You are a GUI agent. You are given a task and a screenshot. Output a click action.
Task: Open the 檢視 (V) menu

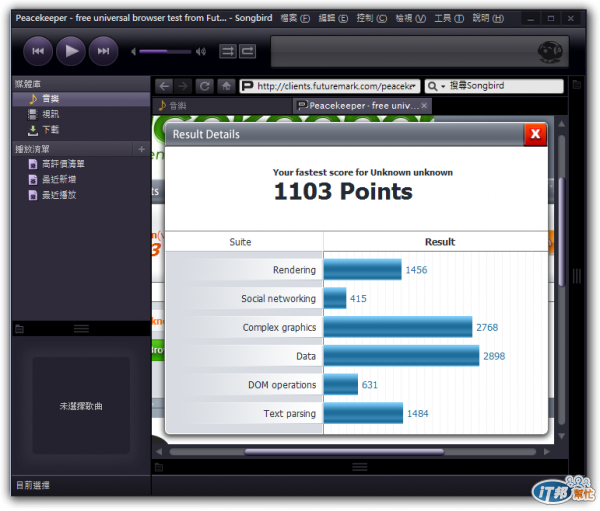[x=411, y=18]
